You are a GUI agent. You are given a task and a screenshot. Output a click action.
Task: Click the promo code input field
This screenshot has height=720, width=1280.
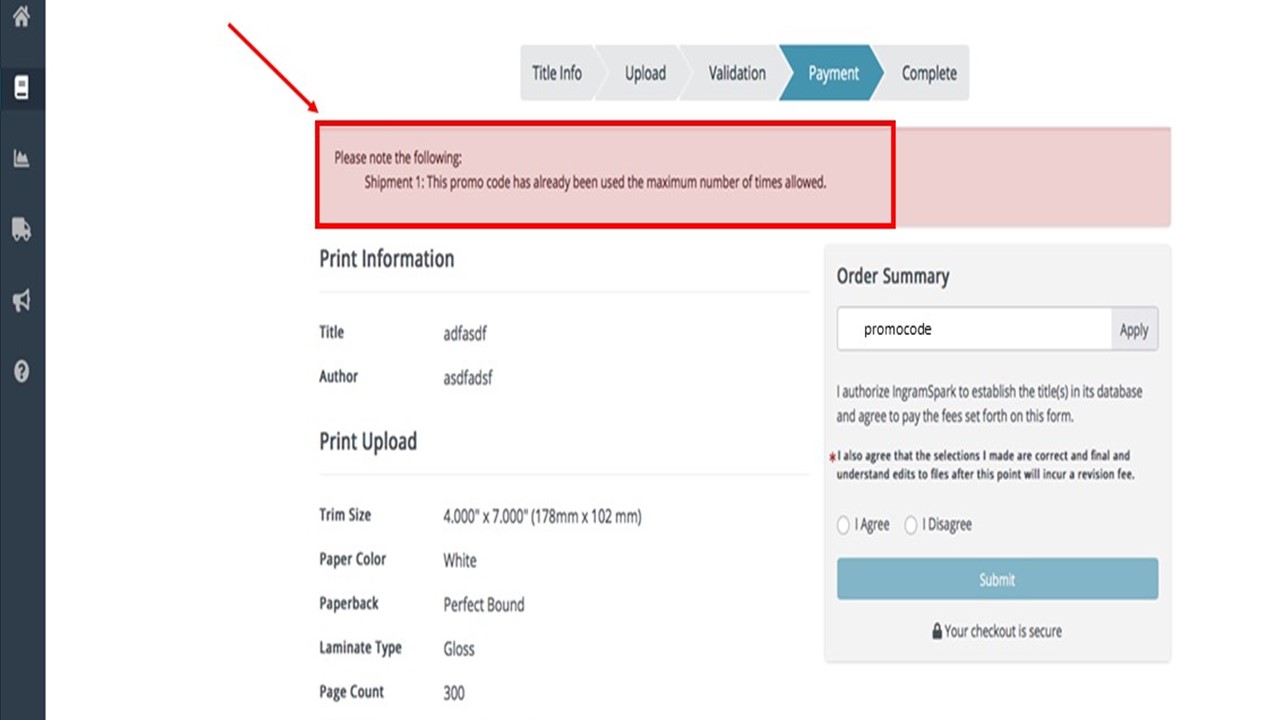pos(974,329)
